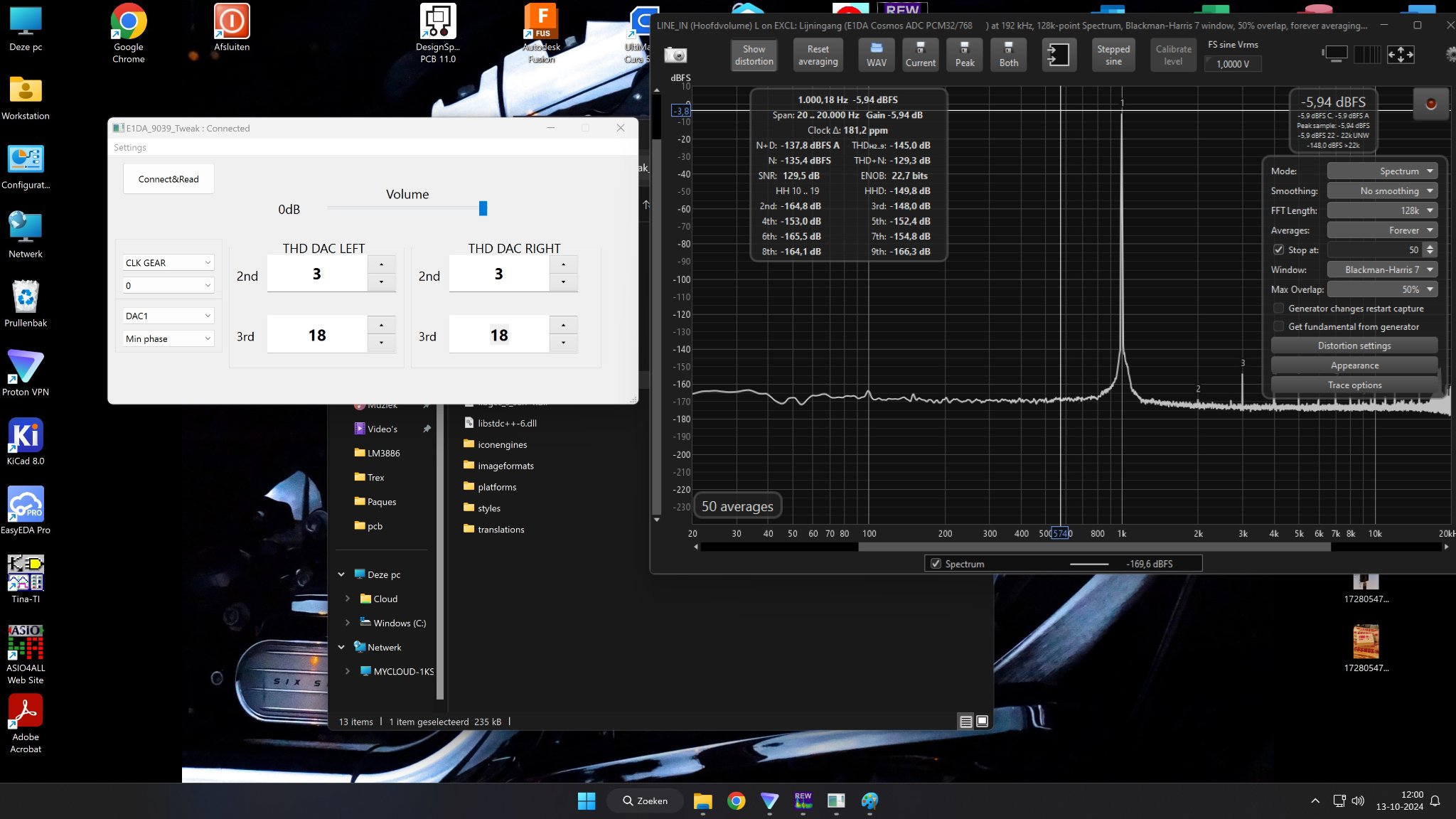Open REW settings gear icon

tap(1450, 54)
